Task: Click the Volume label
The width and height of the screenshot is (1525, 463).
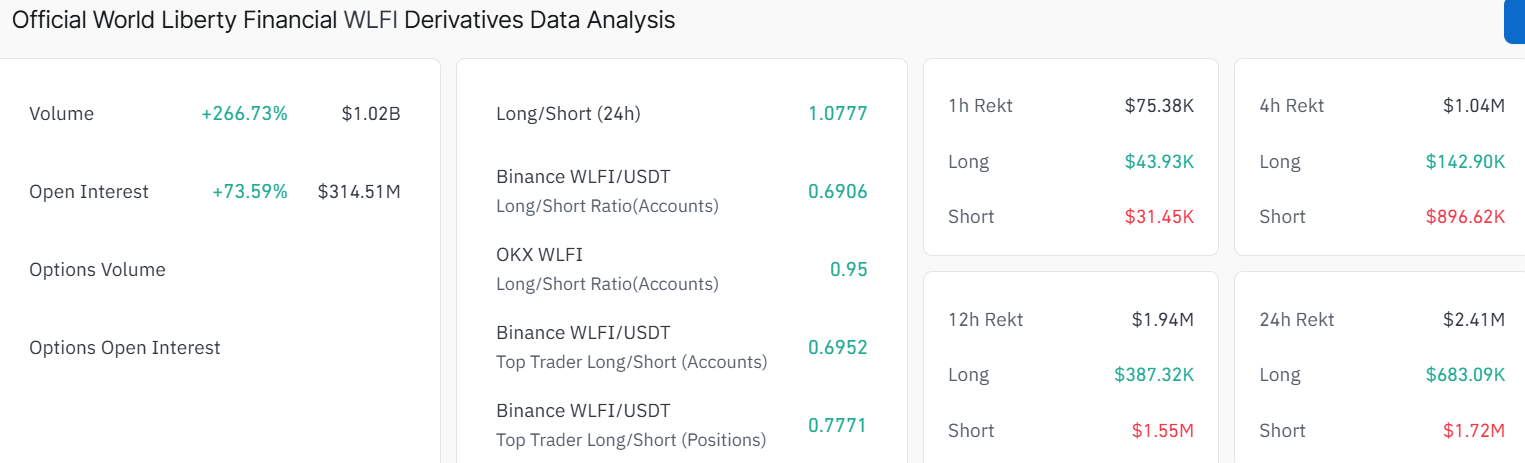Action: pos(62,114)
